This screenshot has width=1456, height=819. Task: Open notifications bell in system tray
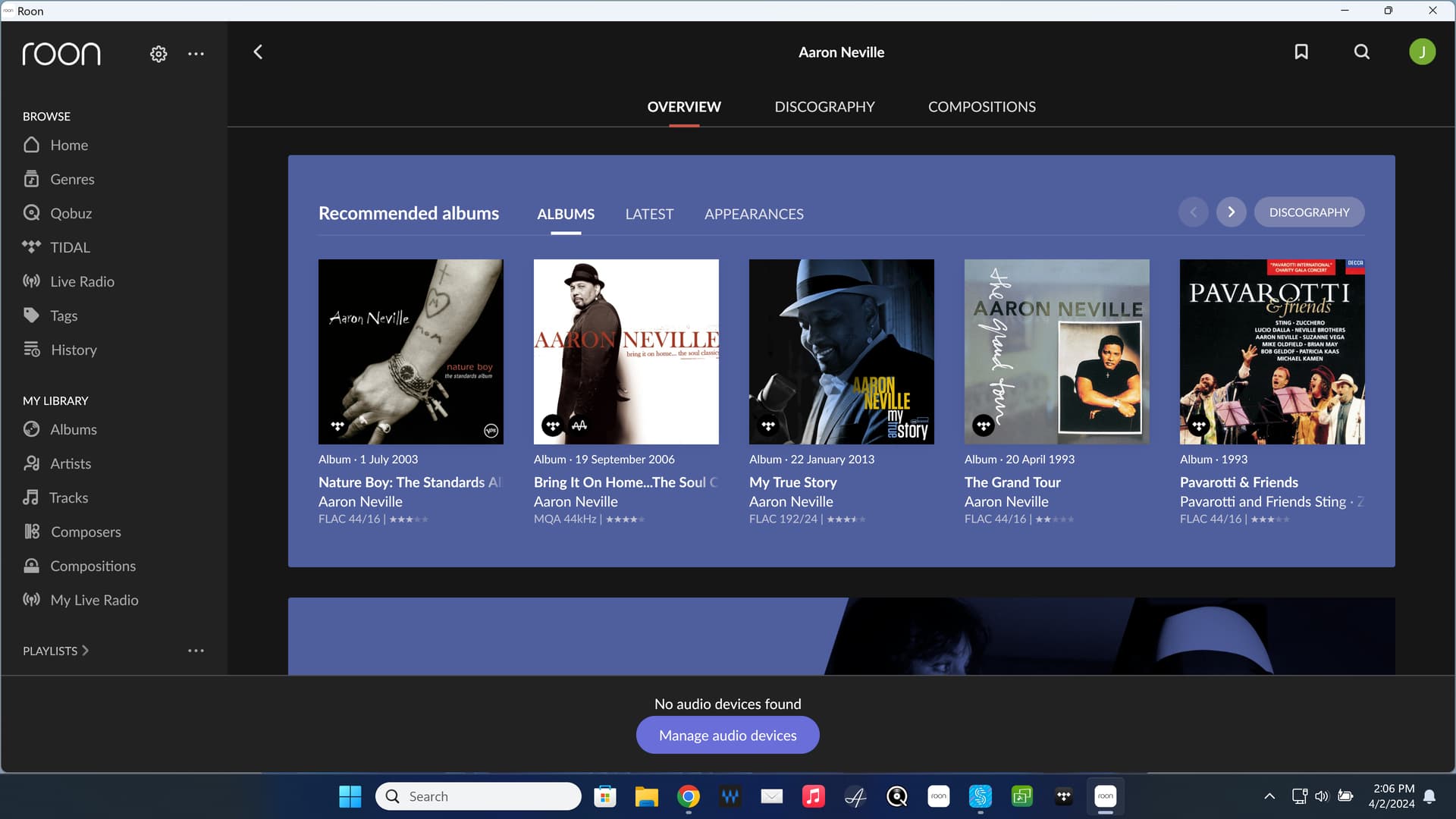pyautogui.click(x=1429, y=796)
